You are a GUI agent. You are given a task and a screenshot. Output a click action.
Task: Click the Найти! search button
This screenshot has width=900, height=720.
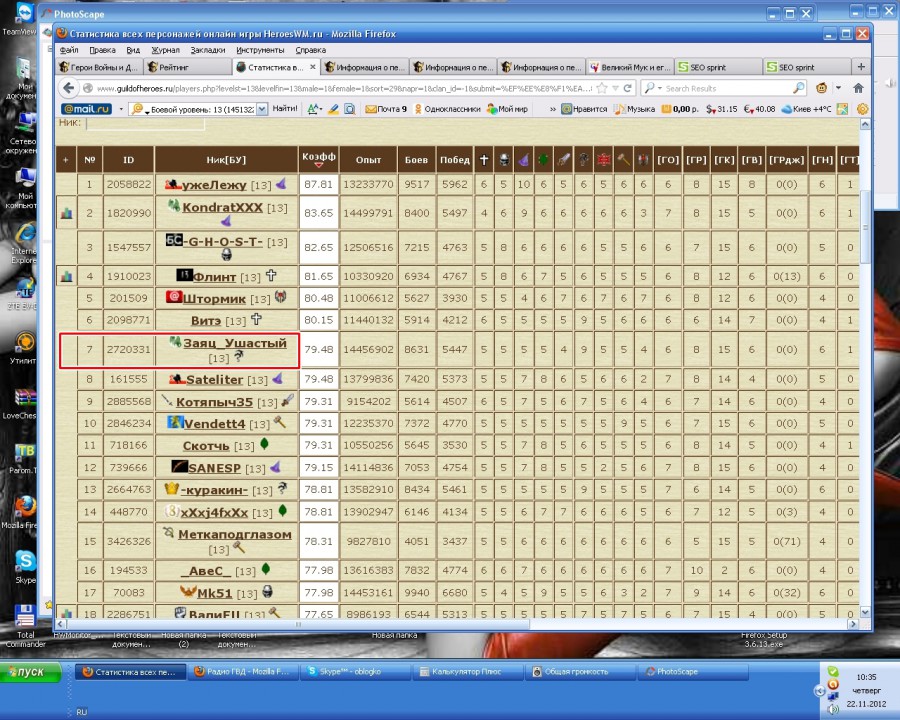point(285,108)
